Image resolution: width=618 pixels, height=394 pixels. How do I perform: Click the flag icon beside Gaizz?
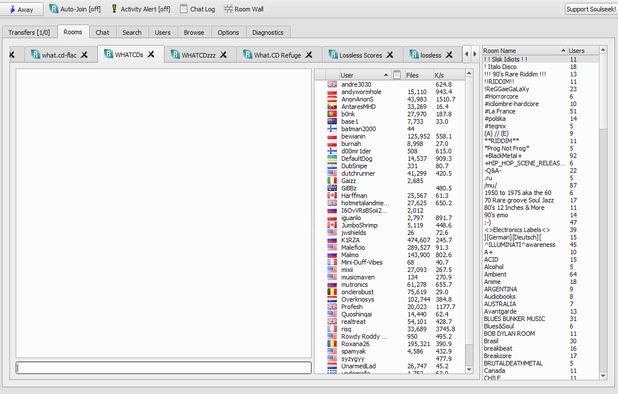332,181
